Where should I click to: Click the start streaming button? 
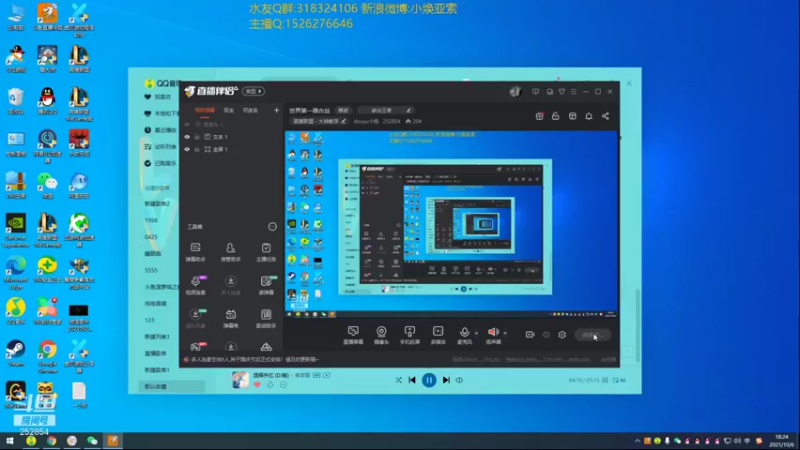pos(593,335)
